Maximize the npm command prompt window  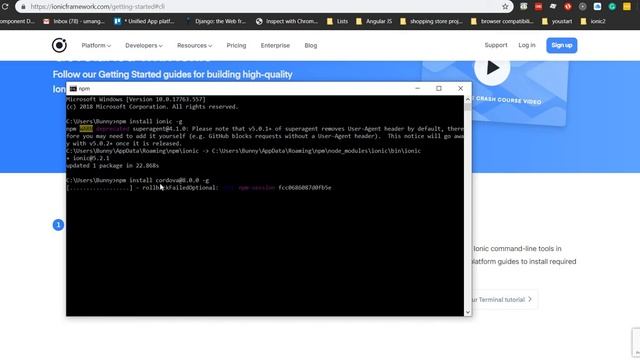click(439, 88)
